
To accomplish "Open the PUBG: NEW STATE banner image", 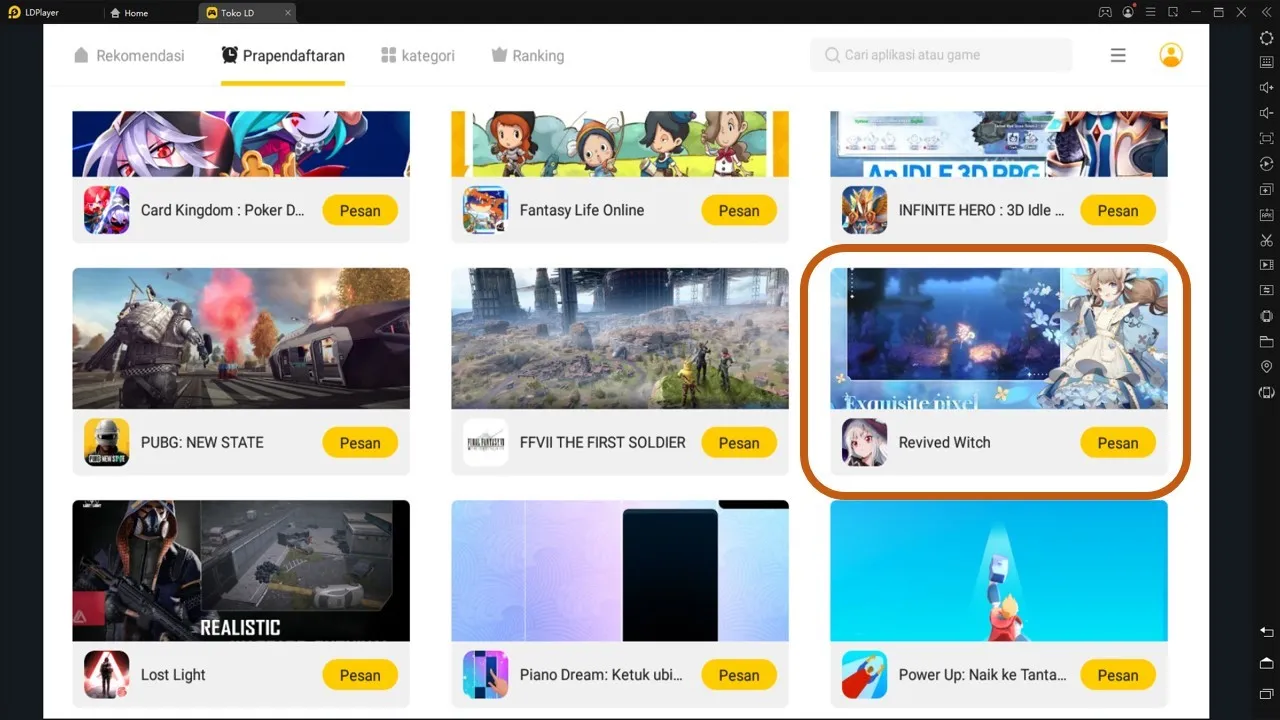I will coord(241,338).
